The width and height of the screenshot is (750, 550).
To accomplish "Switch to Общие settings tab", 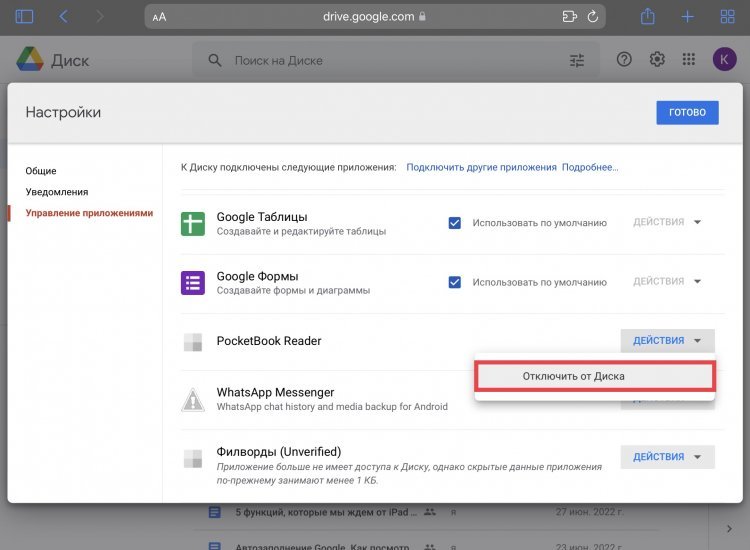I will pyautogui.click(x=41, y=171).
